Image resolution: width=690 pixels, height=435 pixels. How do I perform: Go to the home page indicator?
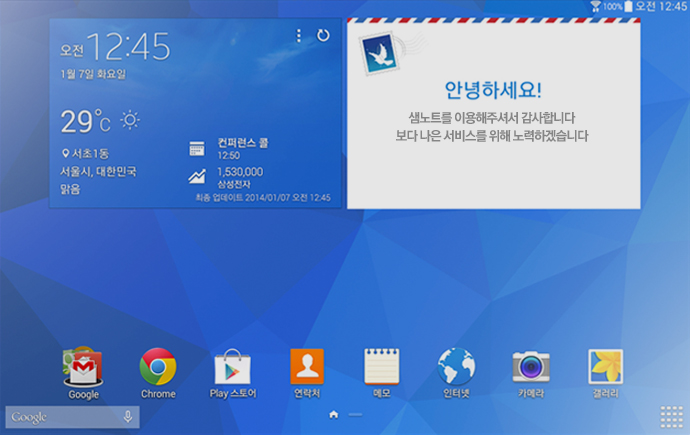(x=333, y=413)
